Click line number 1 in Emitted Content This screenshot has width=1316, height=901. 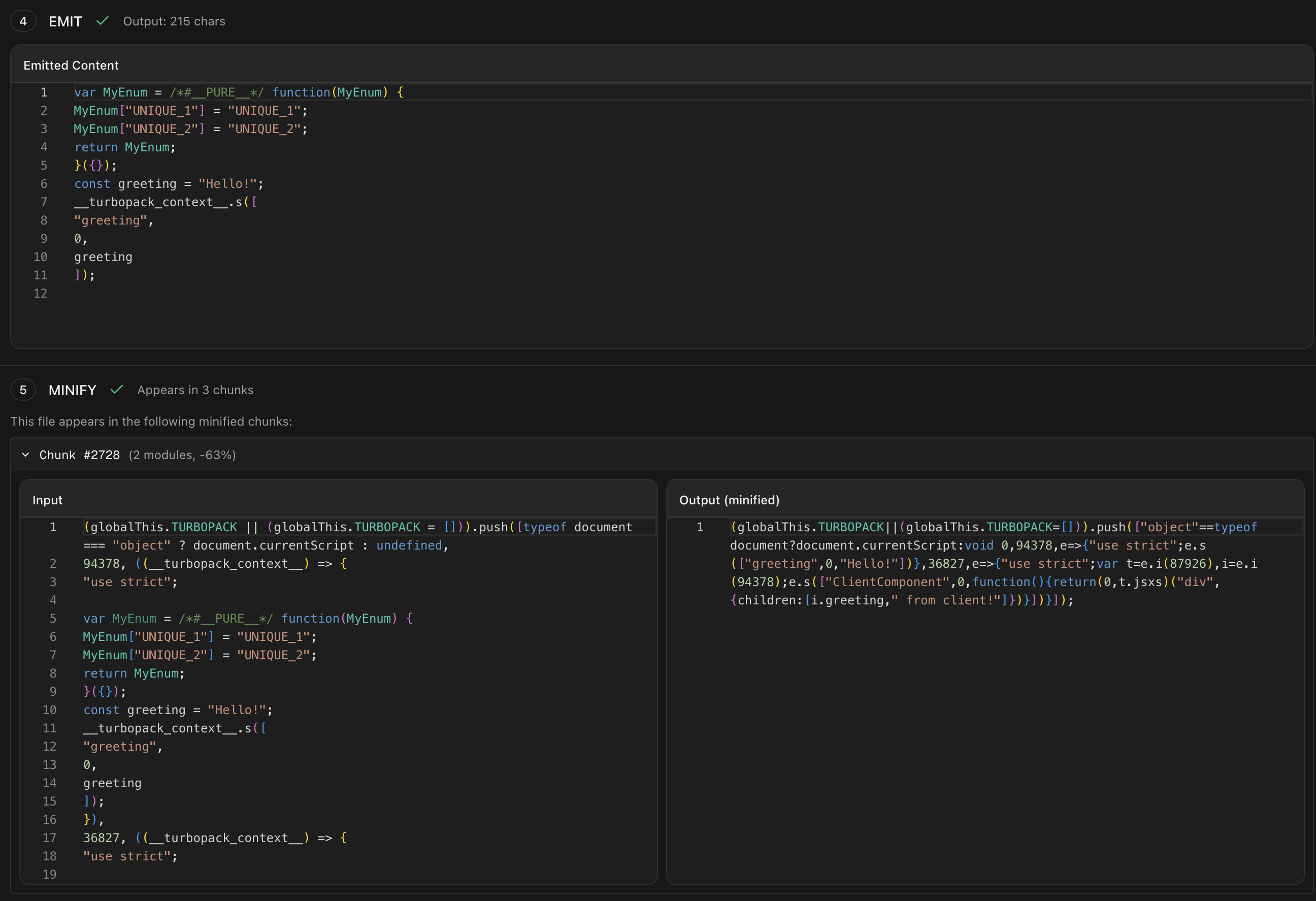pyautogui.click(x=44, y=92)
